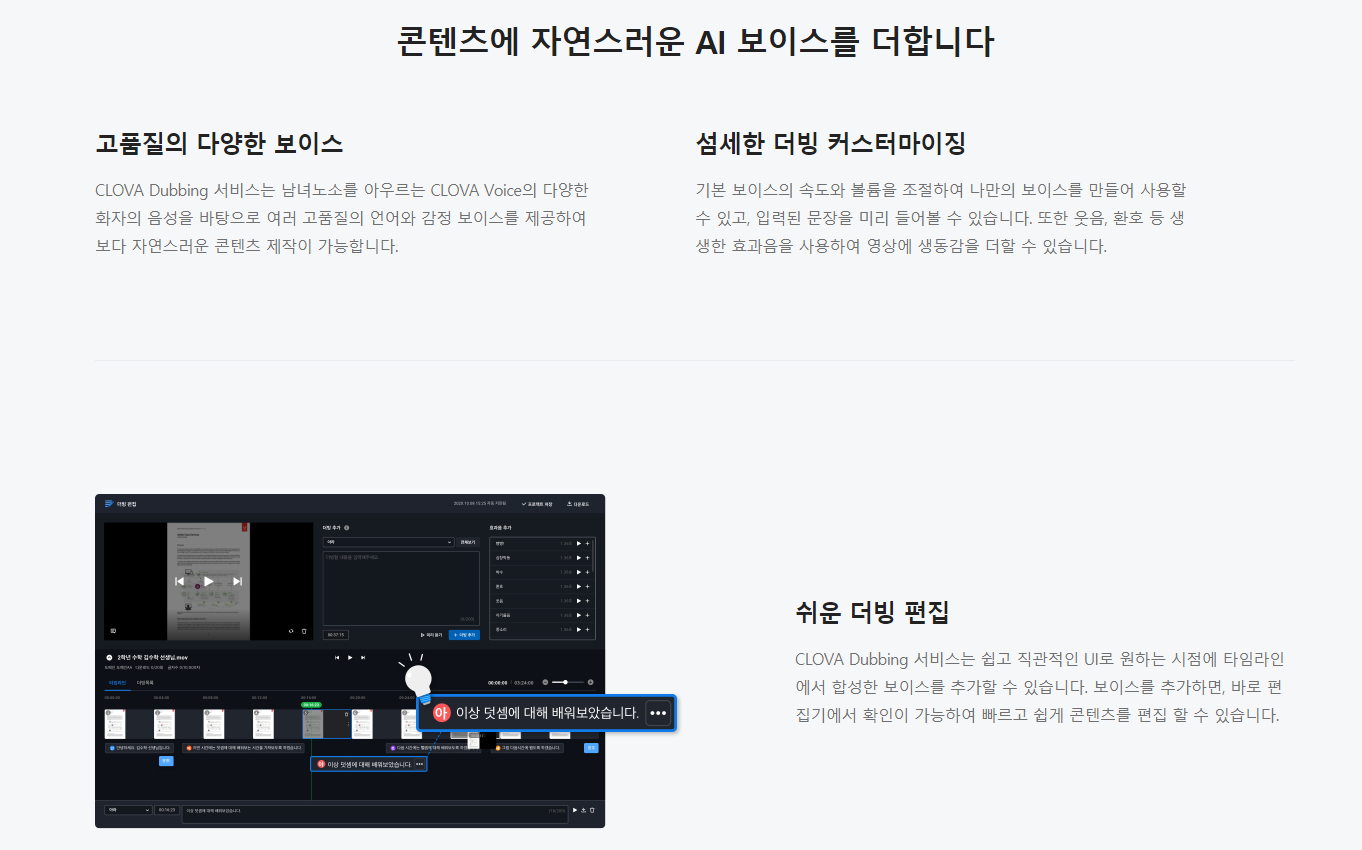
Task: Play the video in the preview player
Action: coord(208,581)
